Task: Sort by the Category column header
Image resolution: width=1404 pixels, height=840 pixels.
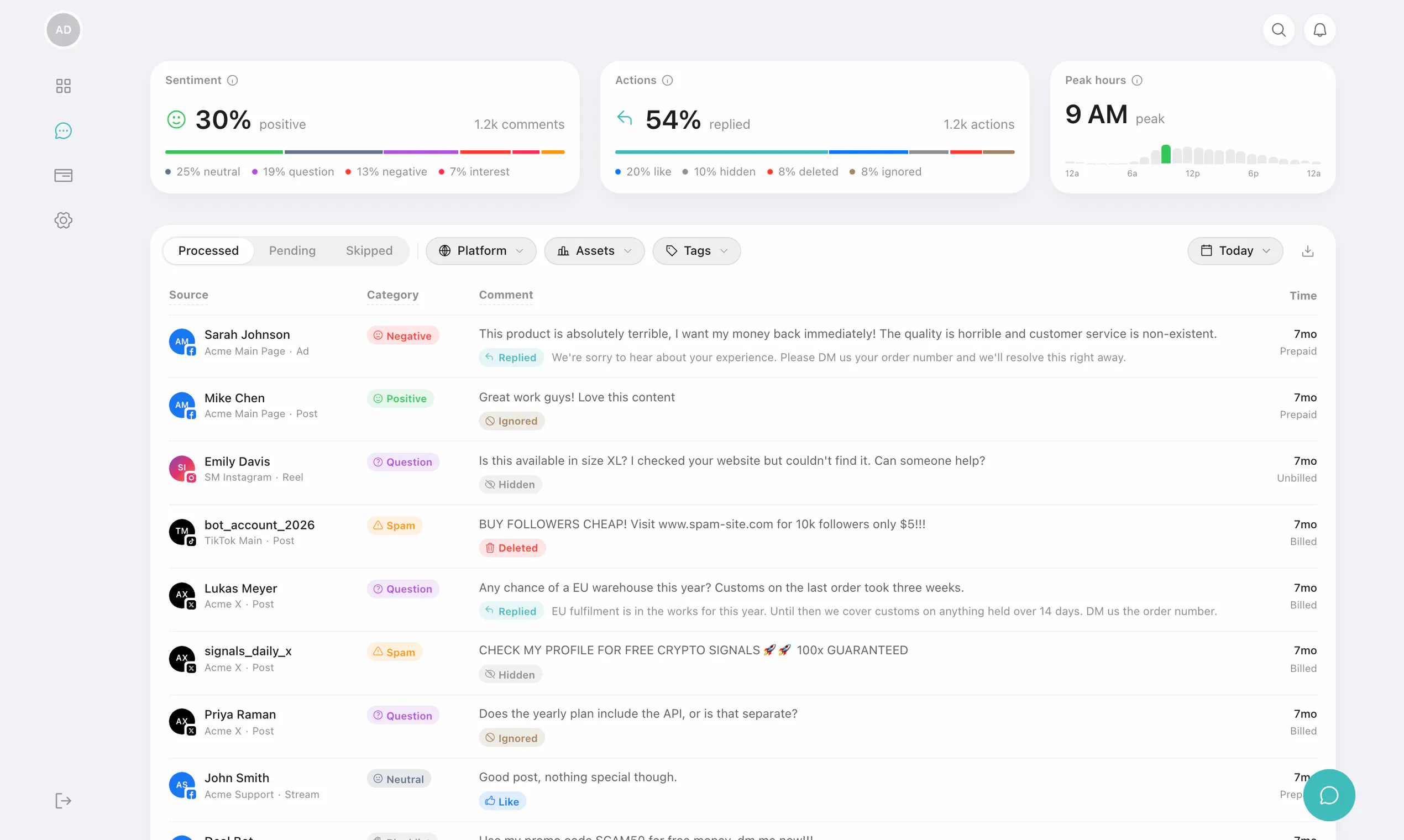Action: (x=393, y=295)
